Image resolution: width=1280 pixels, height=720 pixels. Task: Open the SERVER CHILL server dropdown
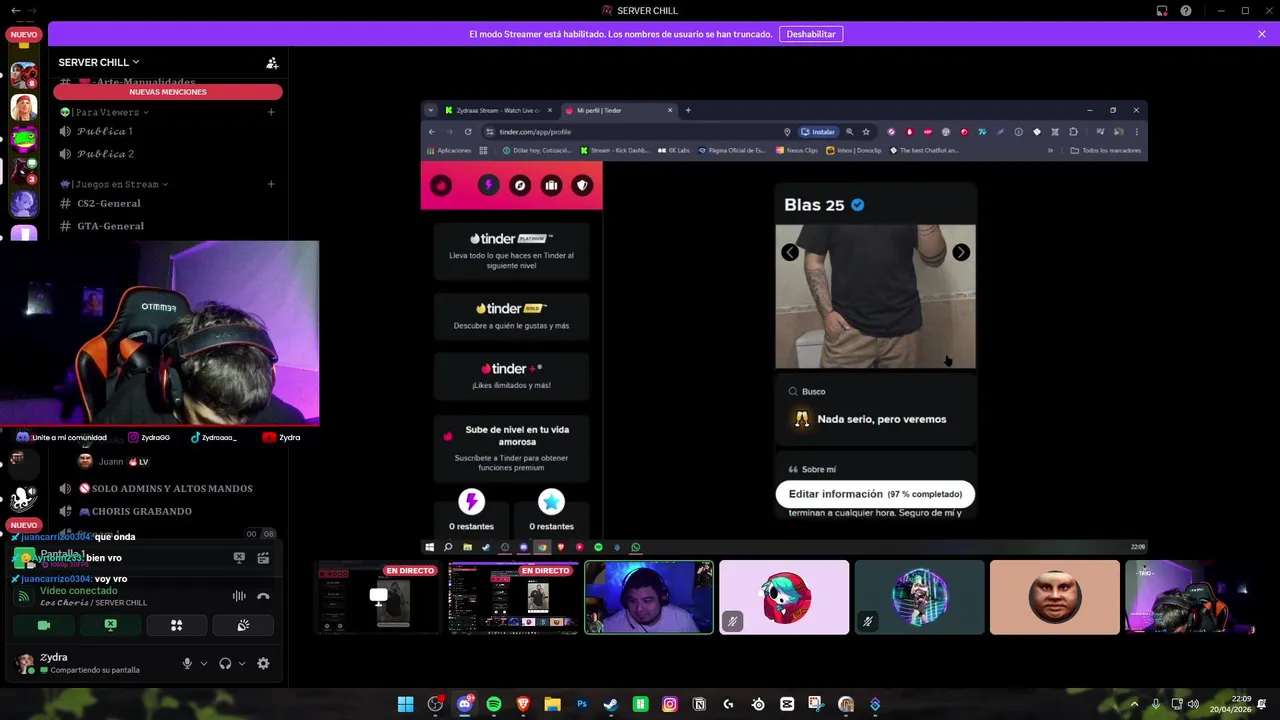[x=99, y=62]
